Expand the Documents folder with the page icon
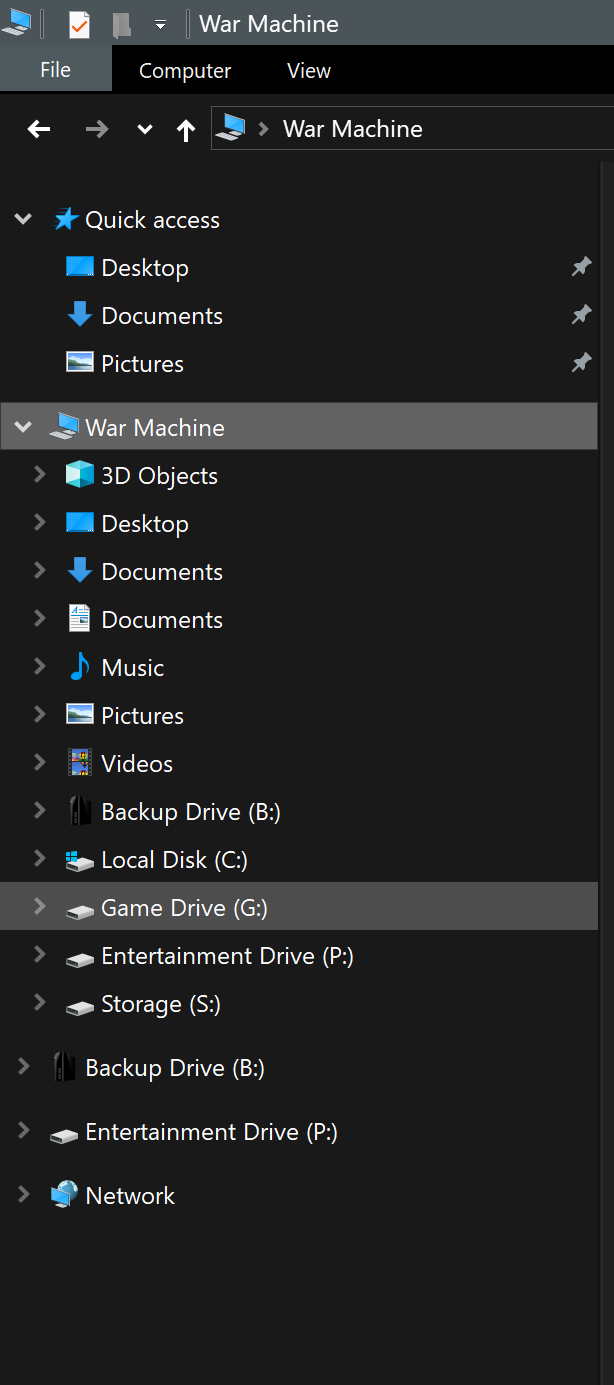Image resolution: width=614 pixels, height=1385 pixels. pos(40,618)
